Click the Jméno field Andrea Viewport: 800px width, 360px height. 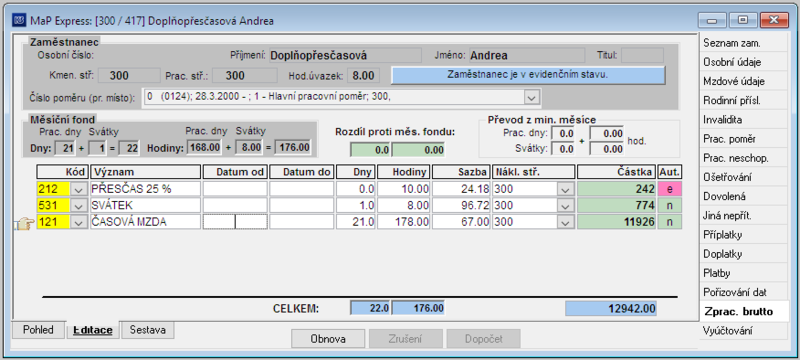click(x=527, y=56)
